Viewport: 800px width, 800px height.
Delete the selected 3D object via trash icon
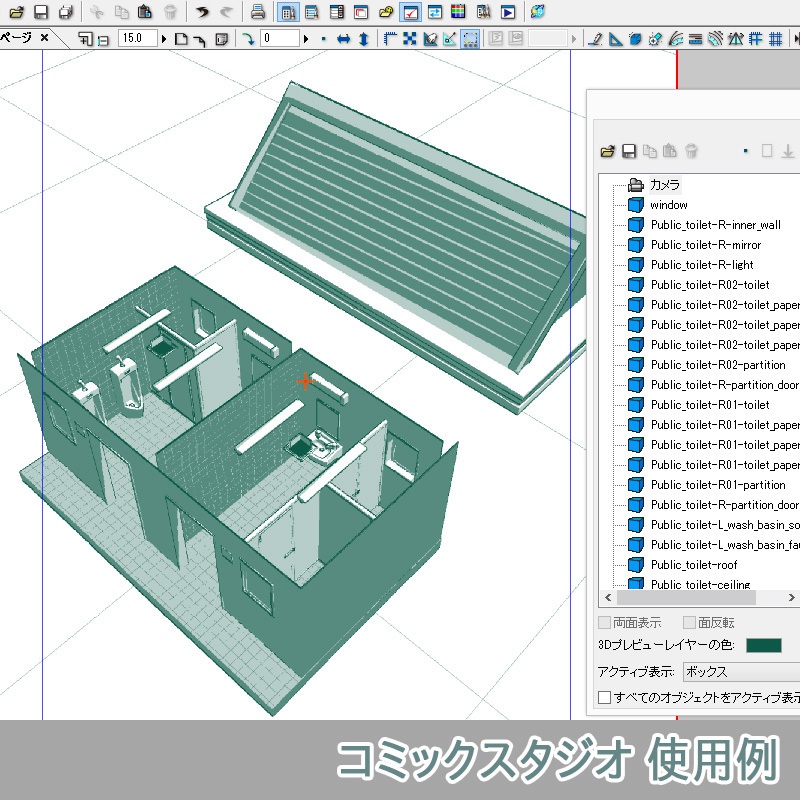click(690, 151)
